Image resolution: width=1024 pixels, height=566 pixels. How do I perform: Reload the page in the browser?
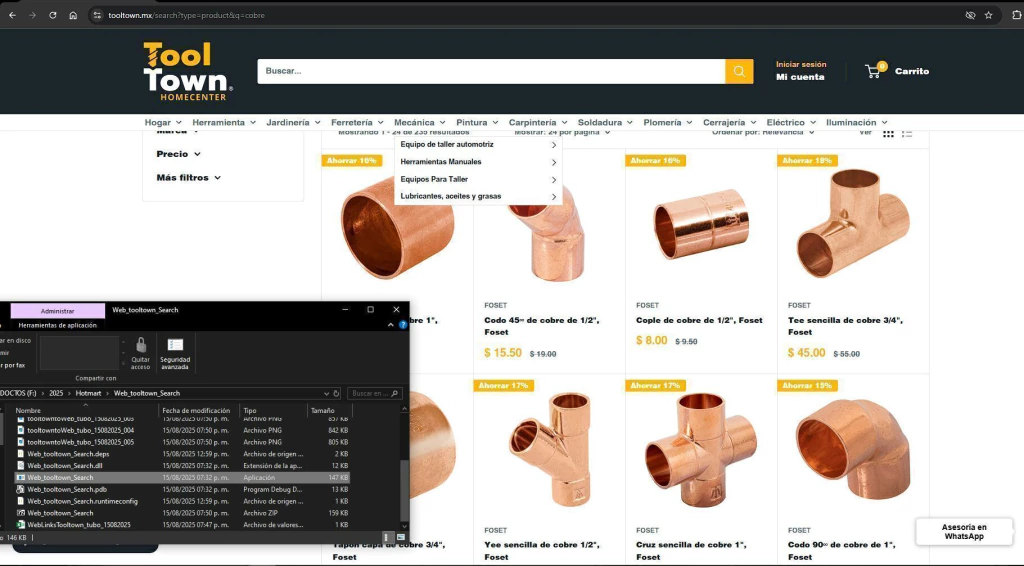[x=52, y=15]
